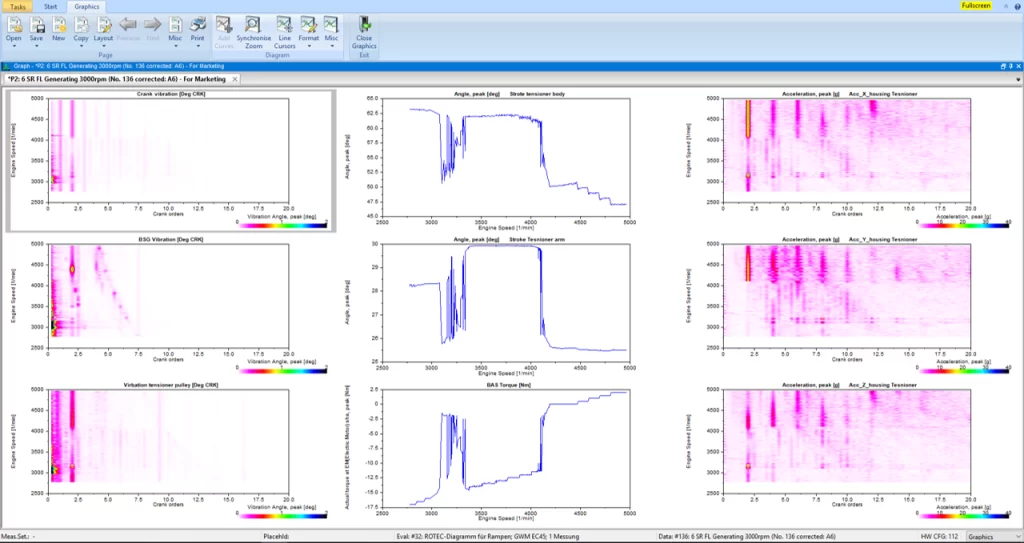Switch to the Tasks tab

point(18,6)
